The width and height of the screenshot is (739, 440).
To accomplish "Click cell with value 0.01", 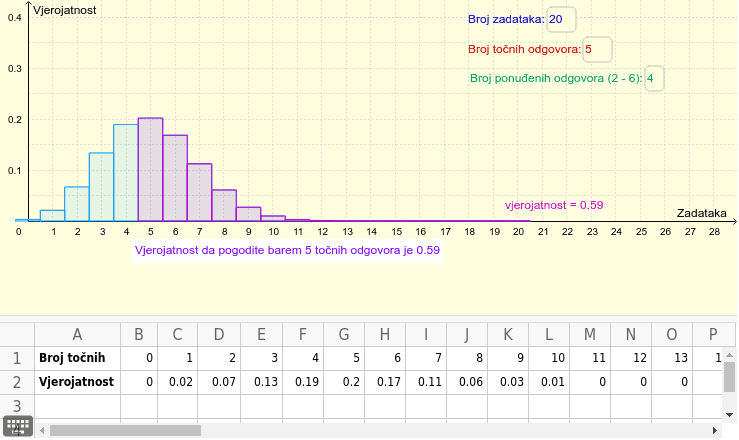I will tap(549, 383).
